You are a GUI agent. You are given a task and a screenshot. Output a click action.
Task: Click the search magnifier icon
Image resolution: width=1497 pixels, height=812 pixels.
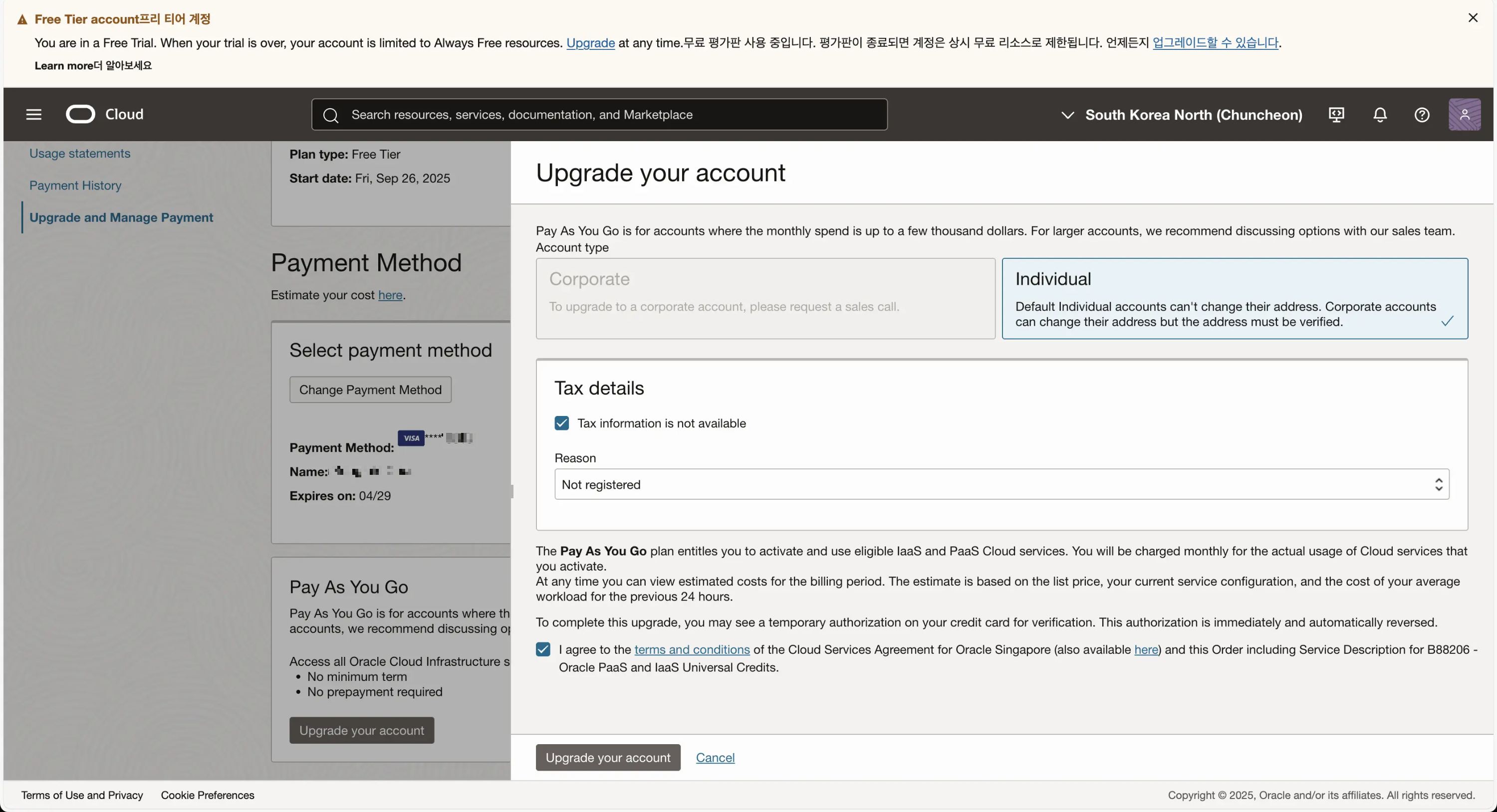click(x=331, y=115)
